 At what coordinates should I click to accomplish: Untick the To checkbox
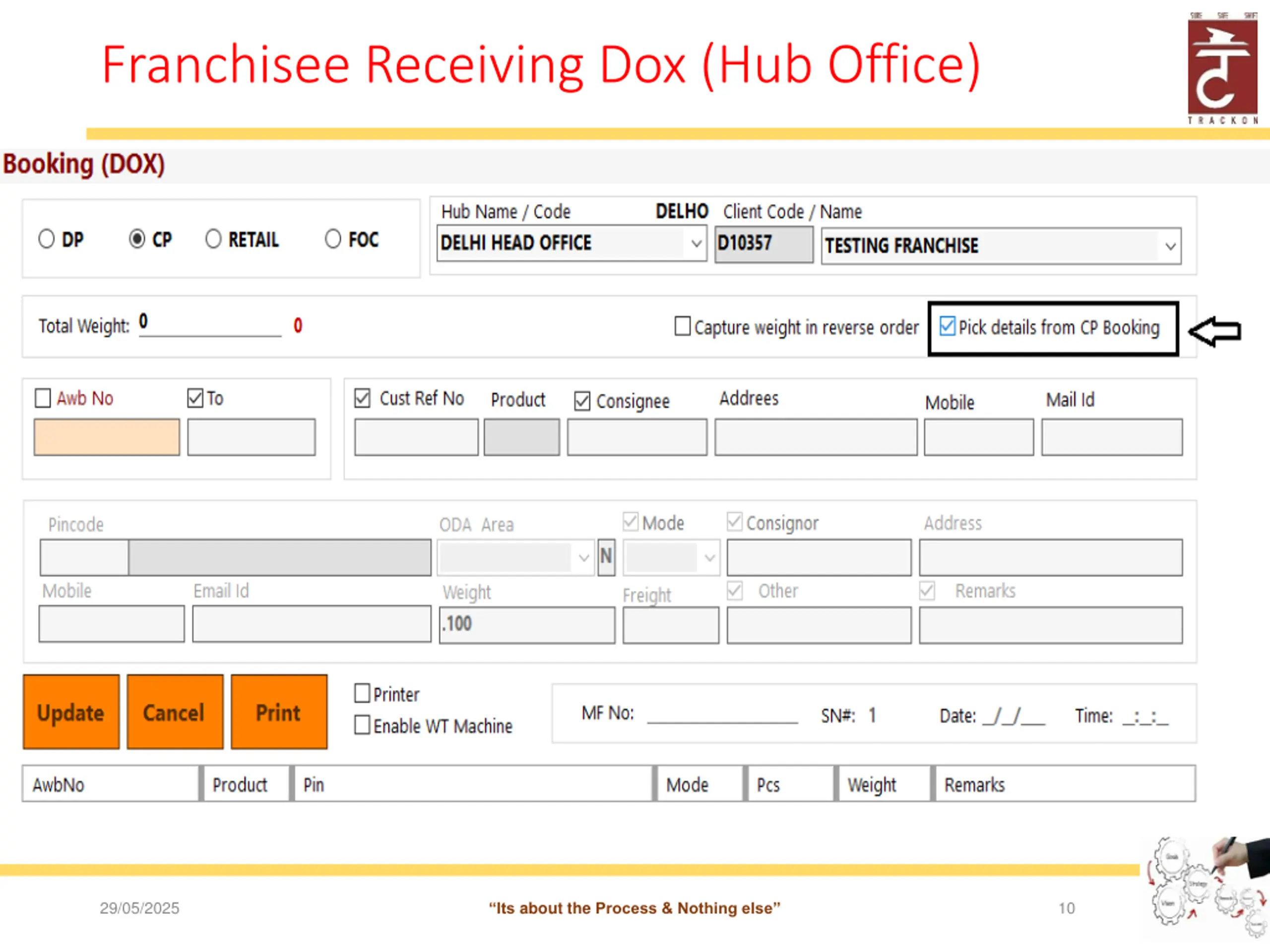click(195, 398)
